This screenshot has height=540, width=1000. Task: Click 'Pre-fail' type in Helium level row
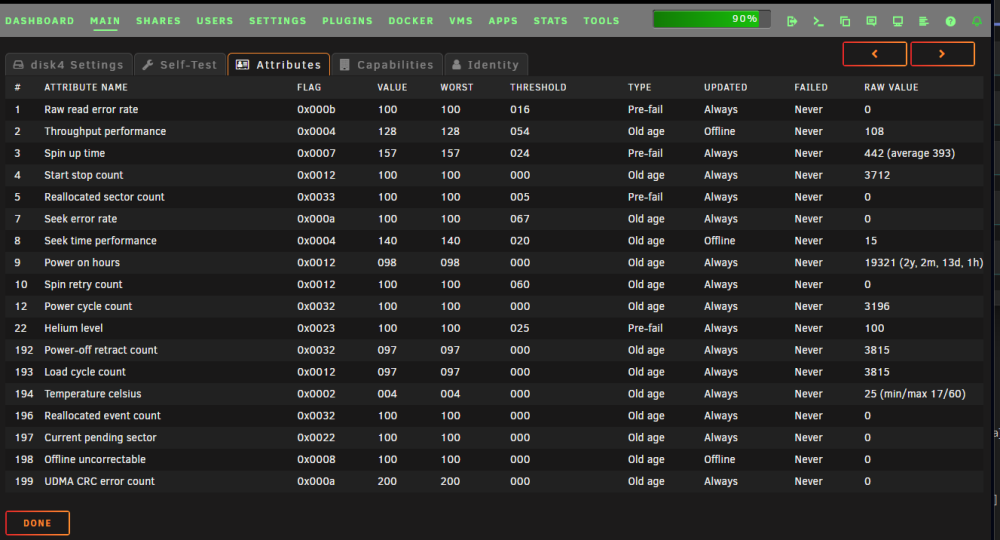(645, 328)
